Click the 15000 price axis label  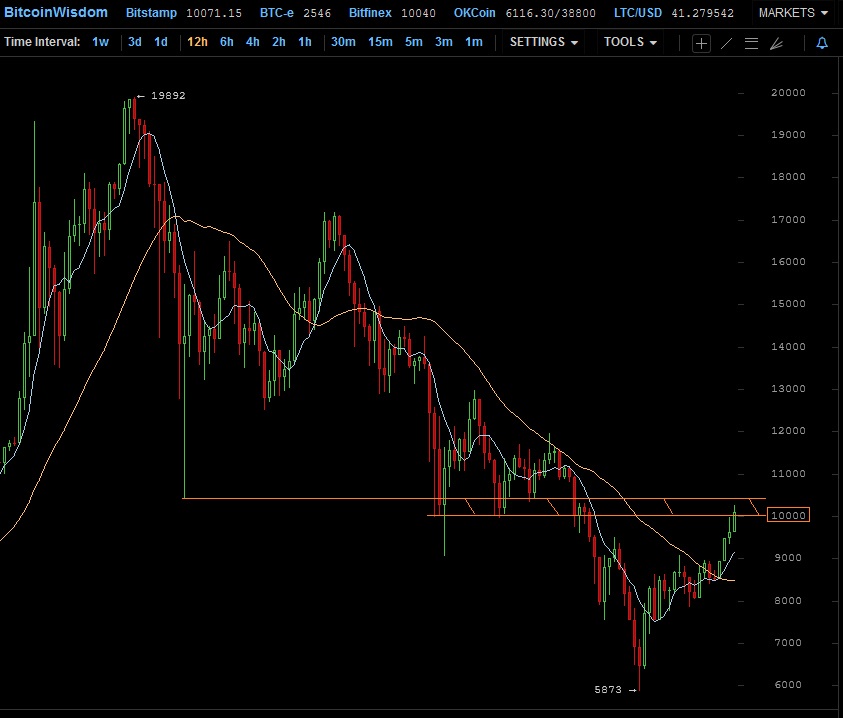point(788,304)
